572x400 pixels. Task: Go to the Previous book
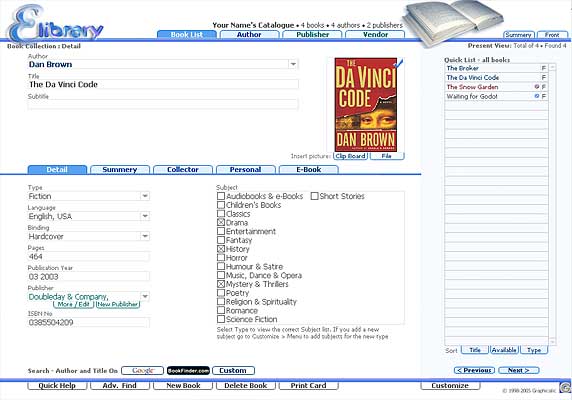tap(474, 370)
